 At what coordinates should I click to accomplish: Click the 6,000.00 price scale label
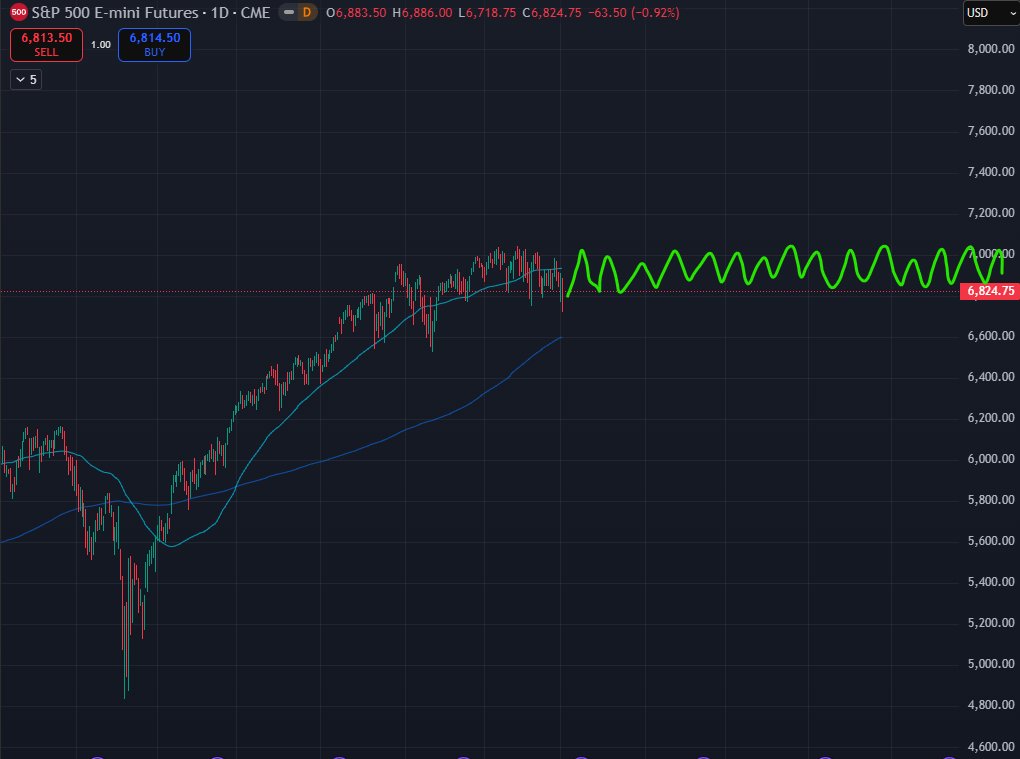click(x=991, y=459)
